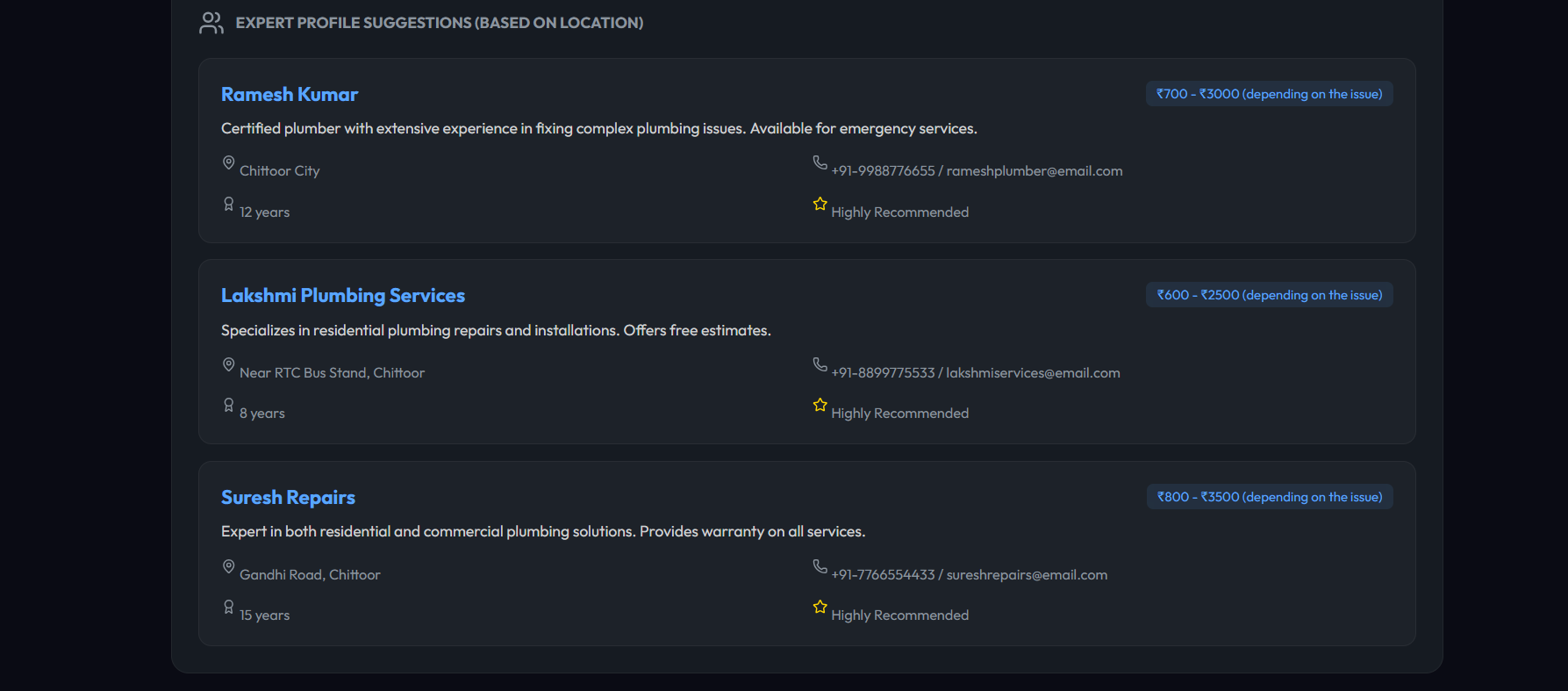Screen dimensions: 1568x691
Task: Click the ₹600 - ₹2500 price badge
Action: point(1269,295)
